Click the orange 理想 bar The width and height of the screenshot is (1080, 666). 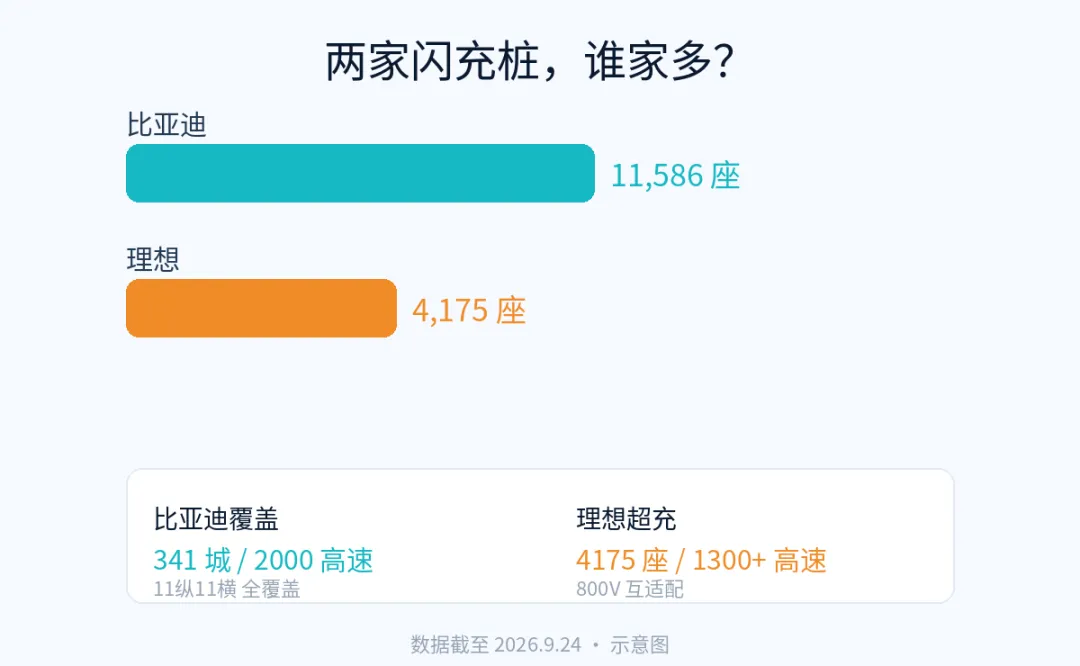click(x=262, y=308)
